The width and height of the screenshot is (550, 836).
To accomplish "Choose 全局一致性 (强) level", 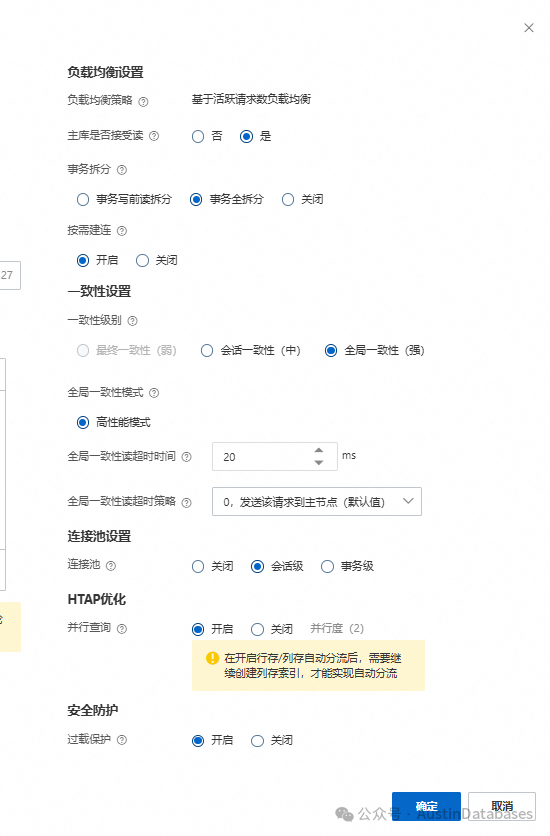I will pos(331,350).
